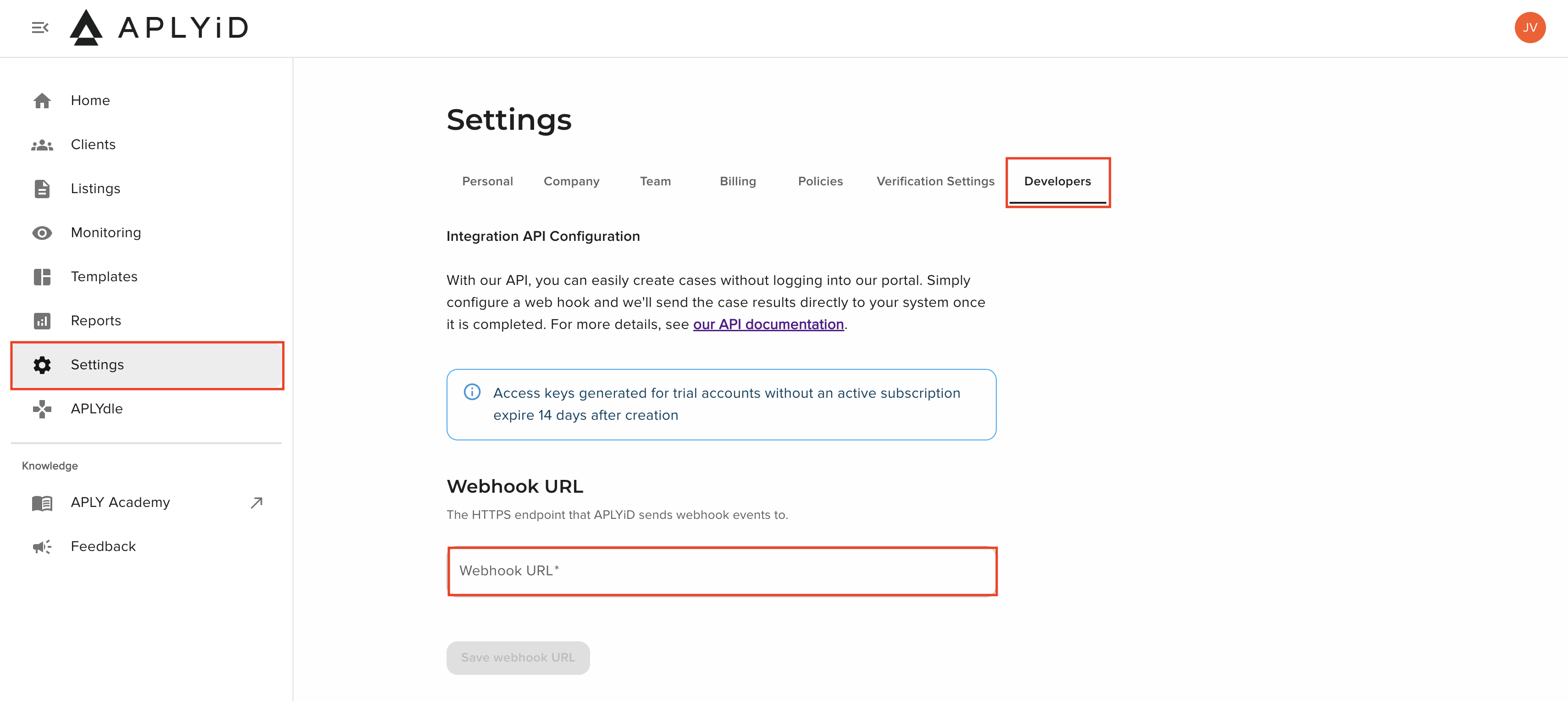Click the APLY Academy external link arrow
Screen dimensions: 1568x701
coord(257,502)
